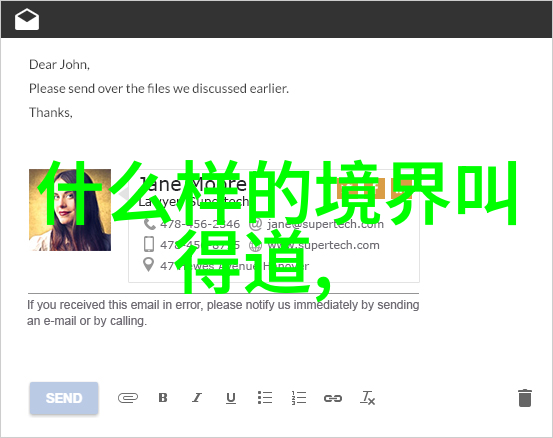
Task: Click the globe icon beside website
Action: (x=255, y=245)
